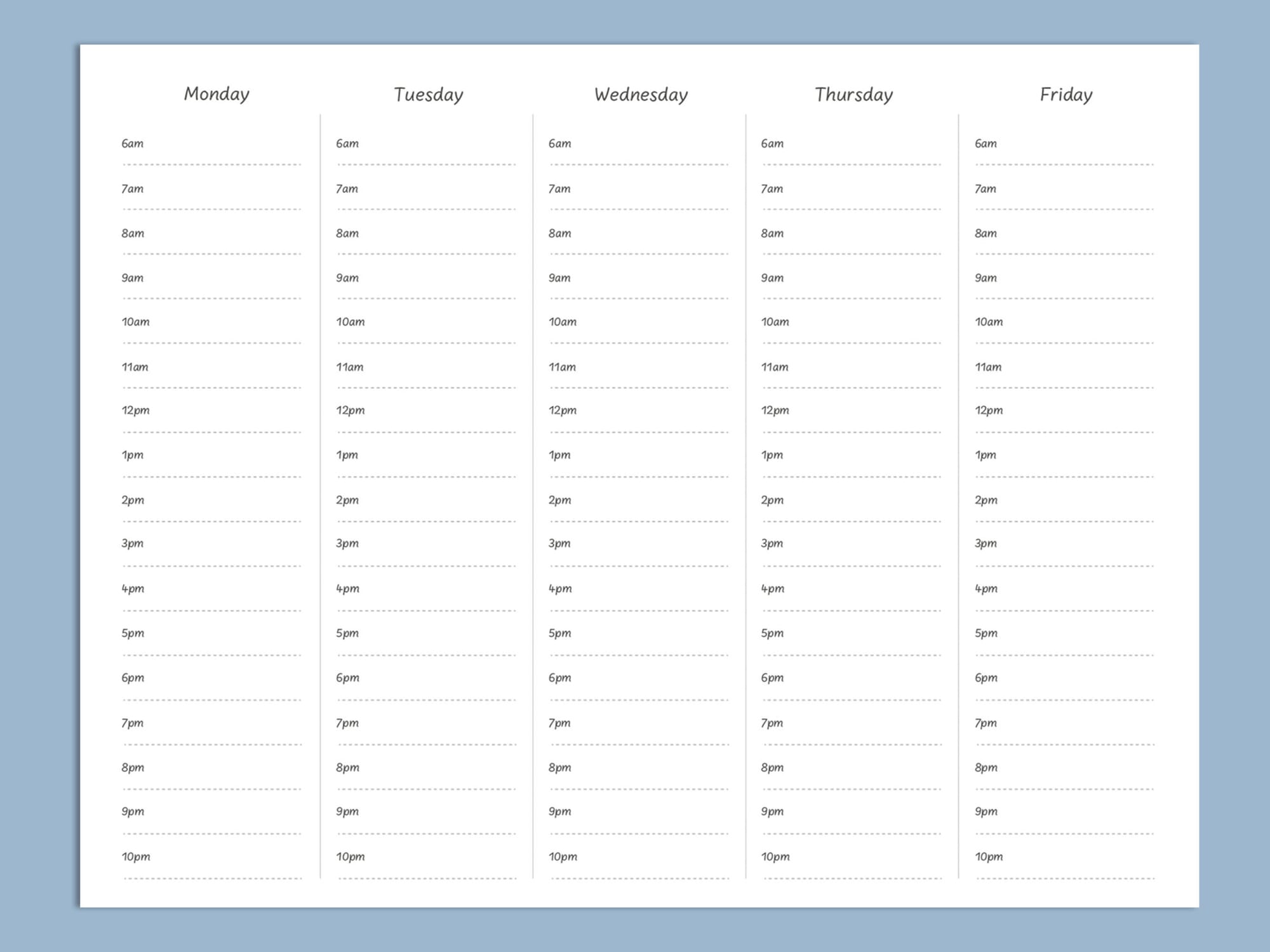The image size is (1270, 952).
Task: Click the Friday column heading
Action: point(1066,95)
